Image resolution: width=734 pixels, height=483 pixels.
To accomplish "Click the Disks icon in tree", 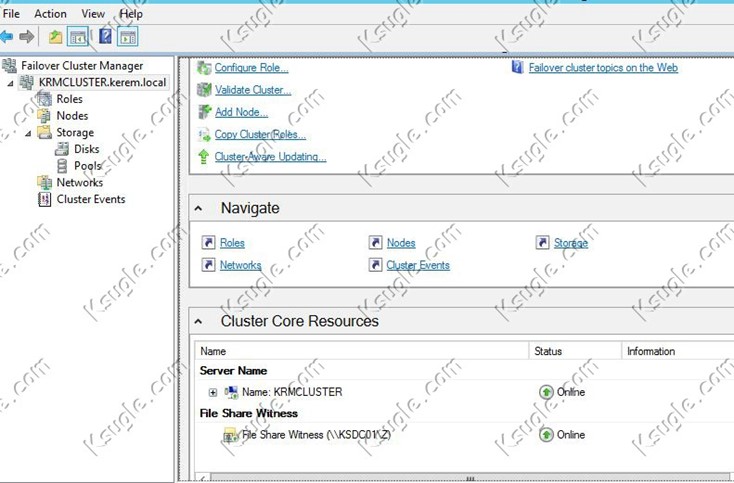I will point(62,149).
